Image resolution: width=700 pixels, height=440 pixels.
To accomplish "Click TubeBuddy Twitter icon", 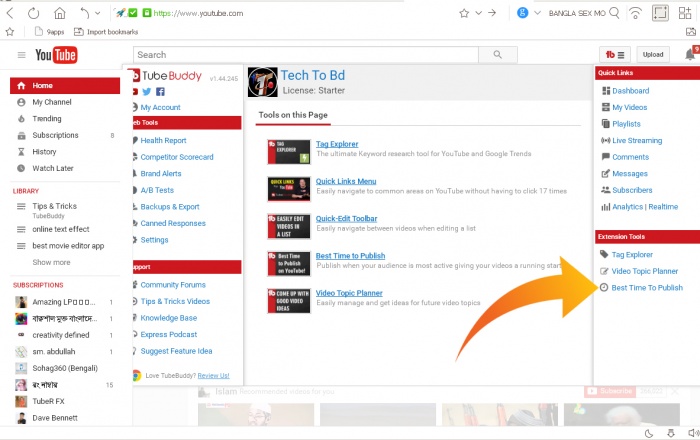I will 146,92.
